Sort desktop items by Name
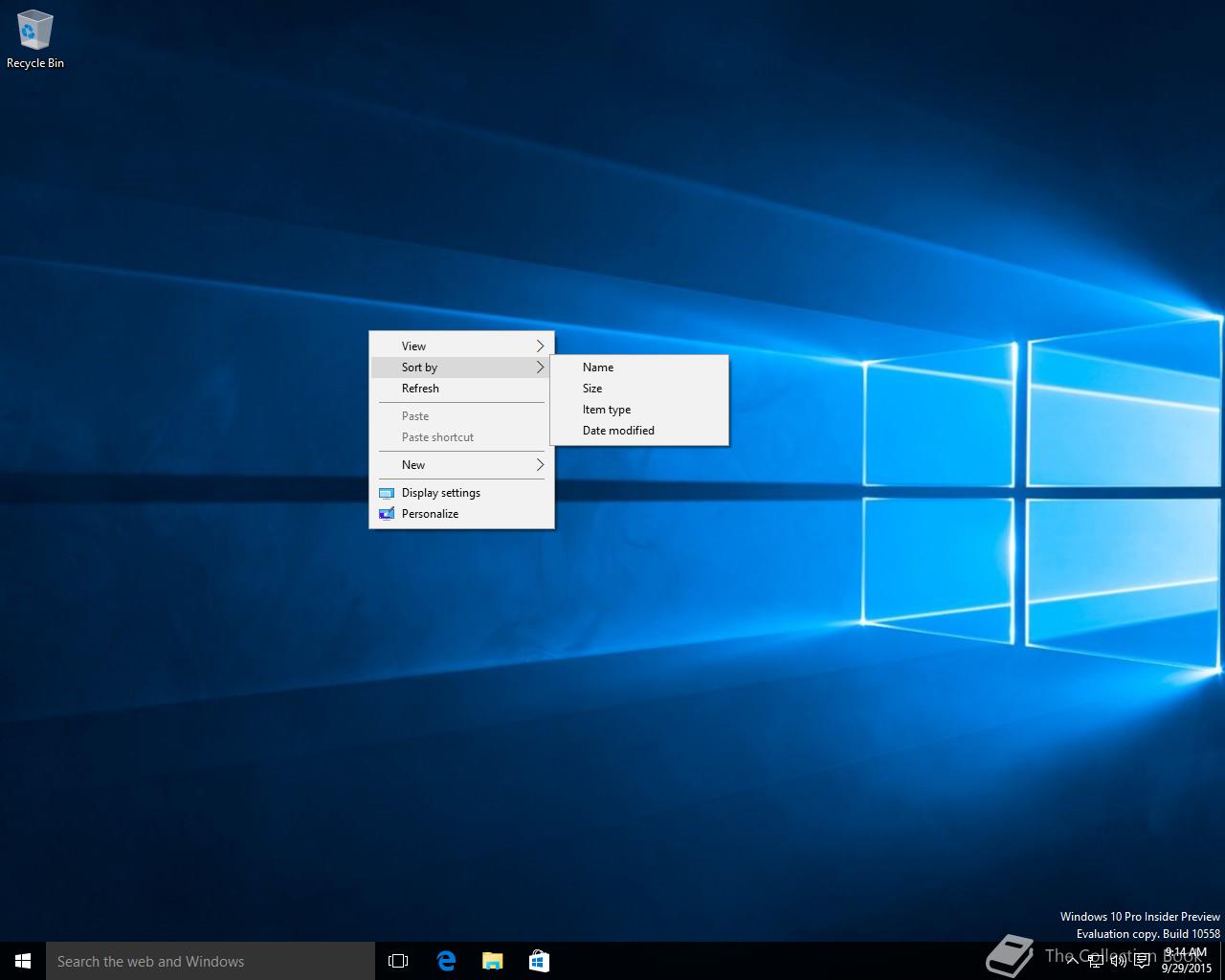 pyautogui.click(x=598, y=367)
